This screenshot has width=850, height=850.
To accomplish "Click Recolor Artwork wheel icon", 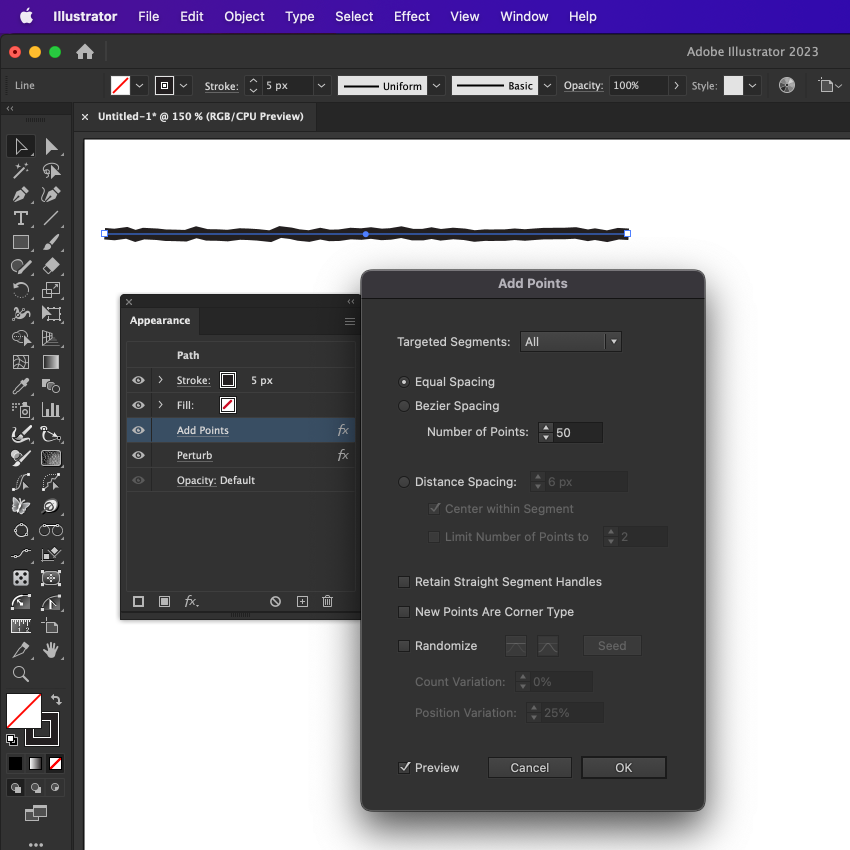I will pyautogui.click(x=787, y=85).
